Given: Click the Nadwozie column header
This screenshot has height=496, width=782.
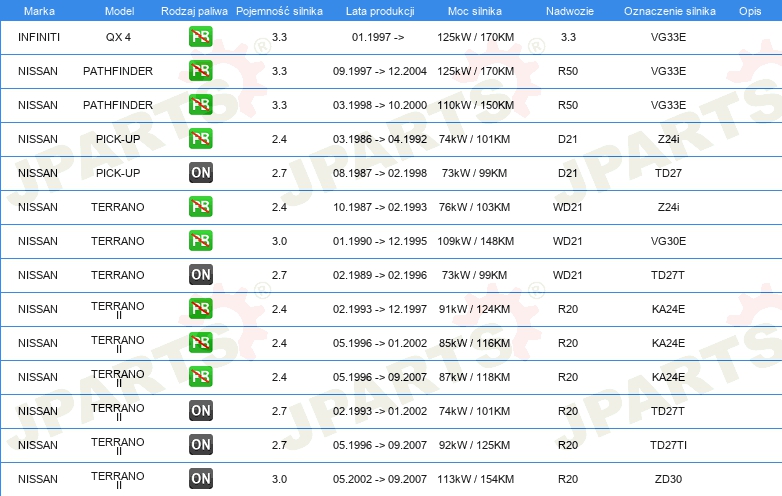Looking at the screenshot, I should (570, 11).
